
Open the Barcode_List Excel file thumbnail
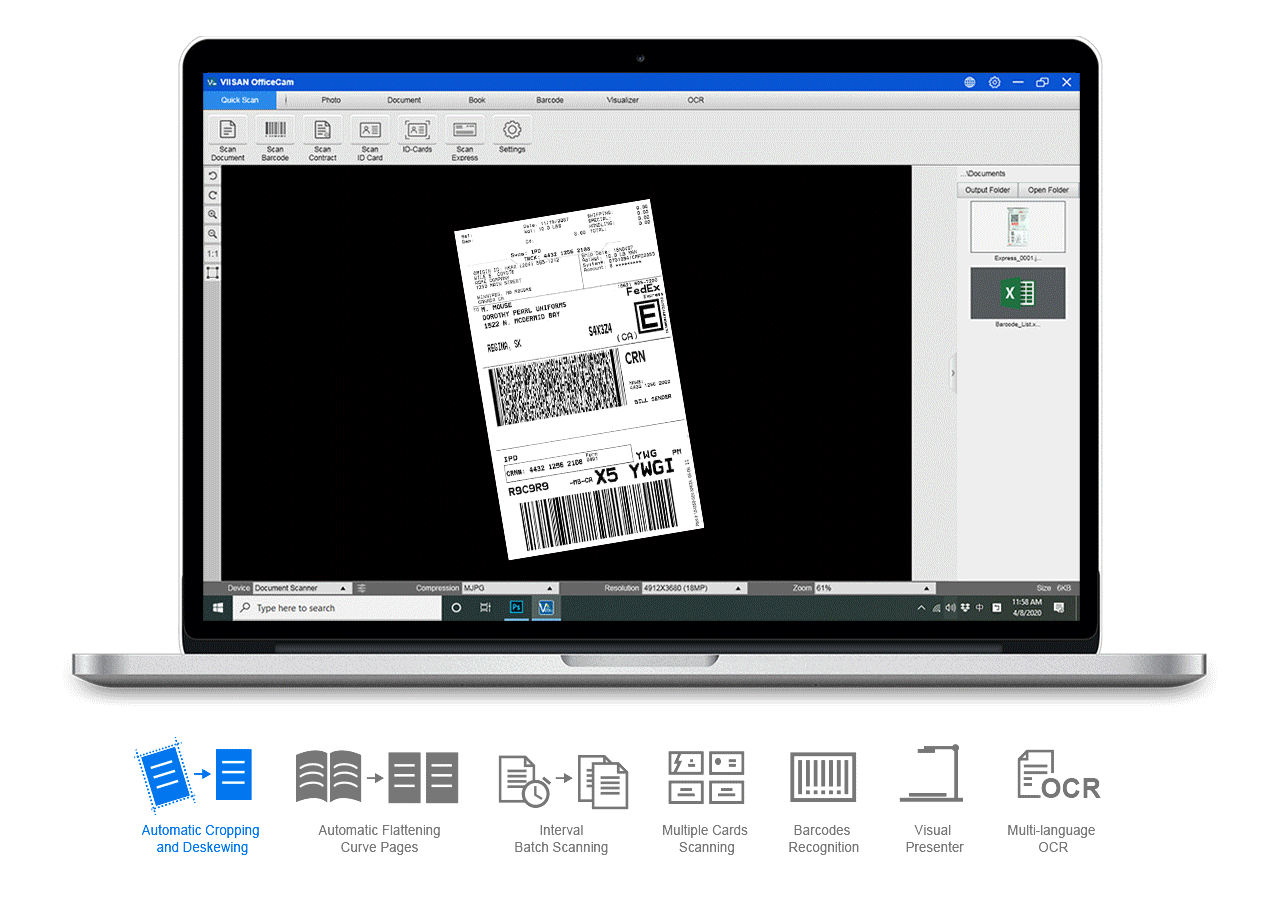[x=1017, y=293]
